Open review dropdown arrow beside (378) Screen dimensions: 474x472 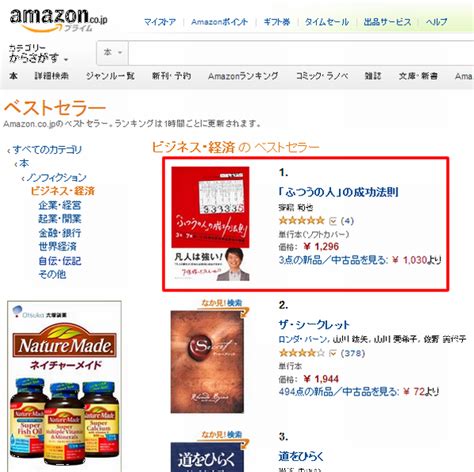tap(333, 353)
